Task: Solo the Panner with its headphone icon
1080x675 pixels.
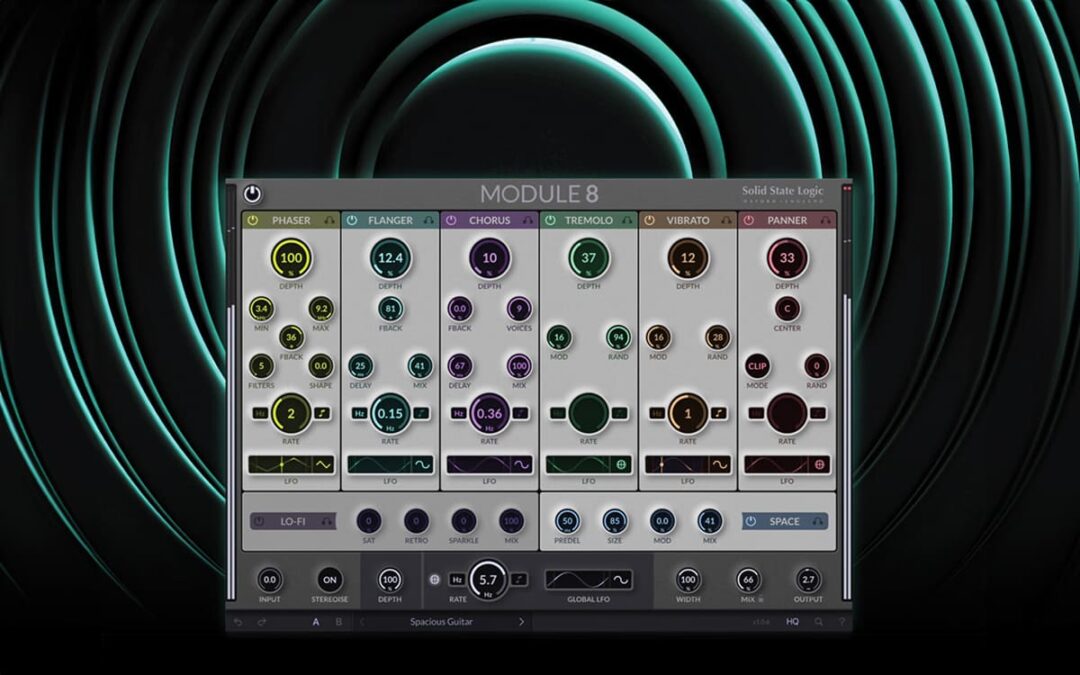Action: pos(825,220)
